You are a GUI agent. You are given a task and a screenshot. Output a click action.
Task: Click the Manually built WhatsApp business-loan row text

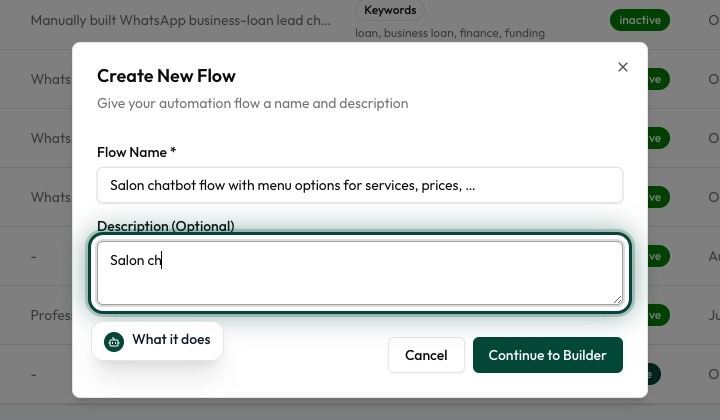point(180,20)
